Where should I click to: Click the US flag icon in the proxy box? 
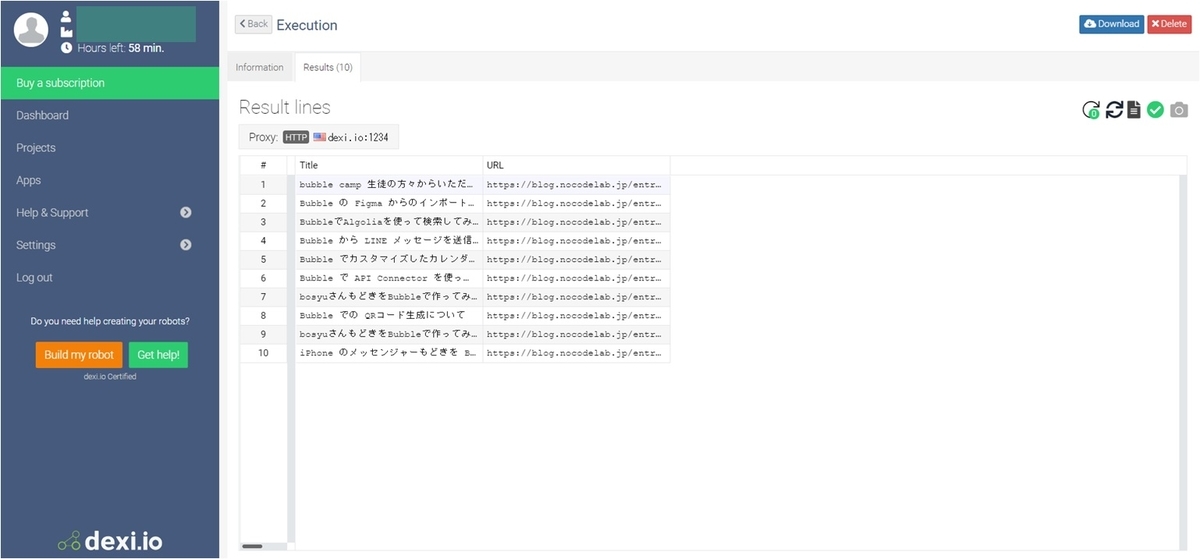(x=319, y=137)
